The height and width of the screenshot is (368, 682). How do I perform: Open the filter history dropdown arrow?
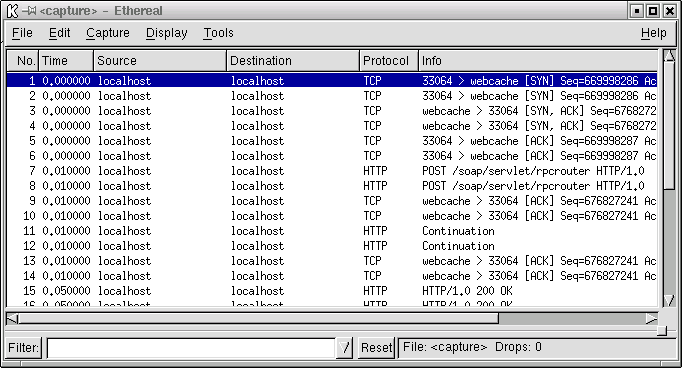344,348
